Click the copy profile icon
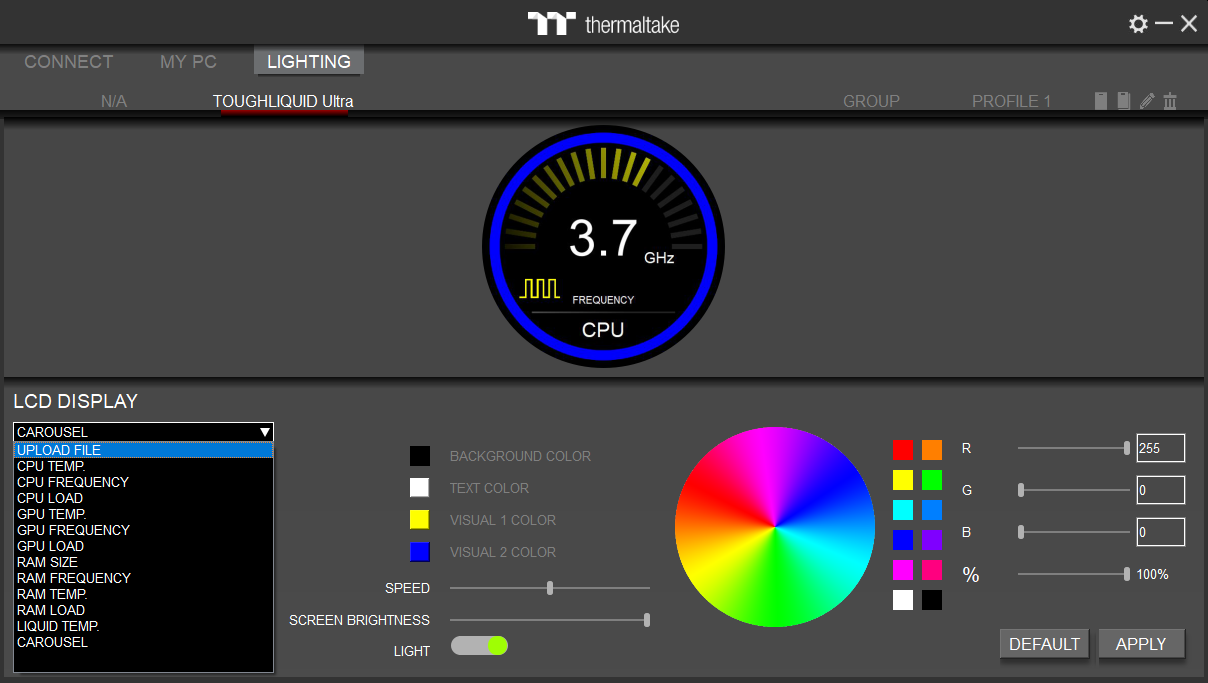This screenshot has height=683, width=1208. click(1124, 101)
